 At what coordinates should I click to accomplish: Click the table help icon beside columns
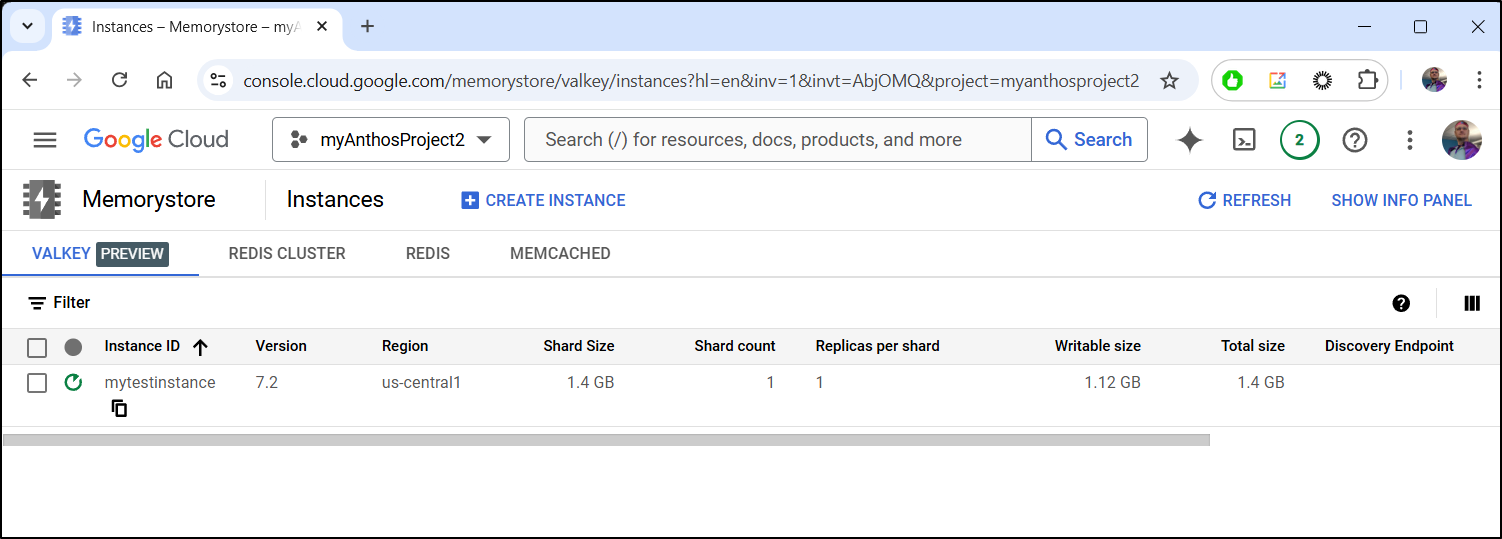click(x=1401, y=303)
